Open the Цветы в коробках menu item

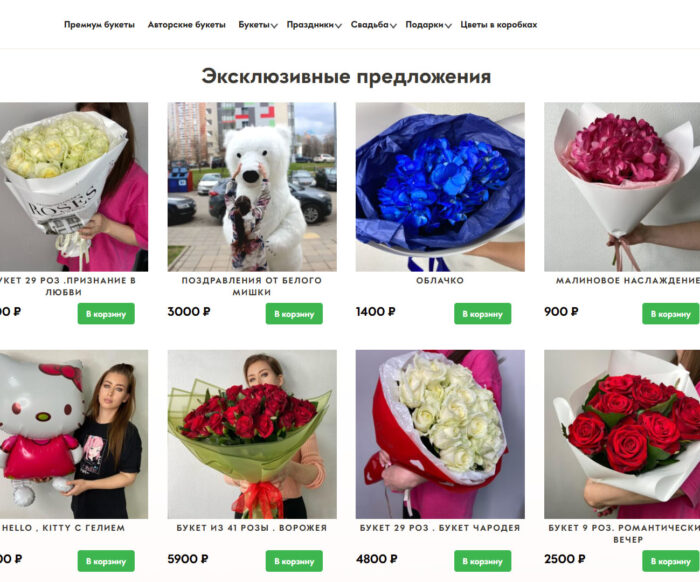pyautogui.click(x=499, y=25)
